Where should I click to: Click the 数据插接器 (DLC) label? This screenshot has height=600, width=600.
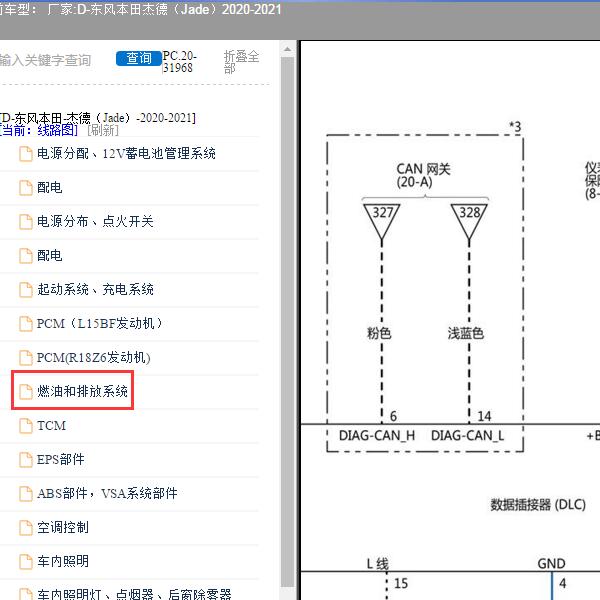coord(538,505)
